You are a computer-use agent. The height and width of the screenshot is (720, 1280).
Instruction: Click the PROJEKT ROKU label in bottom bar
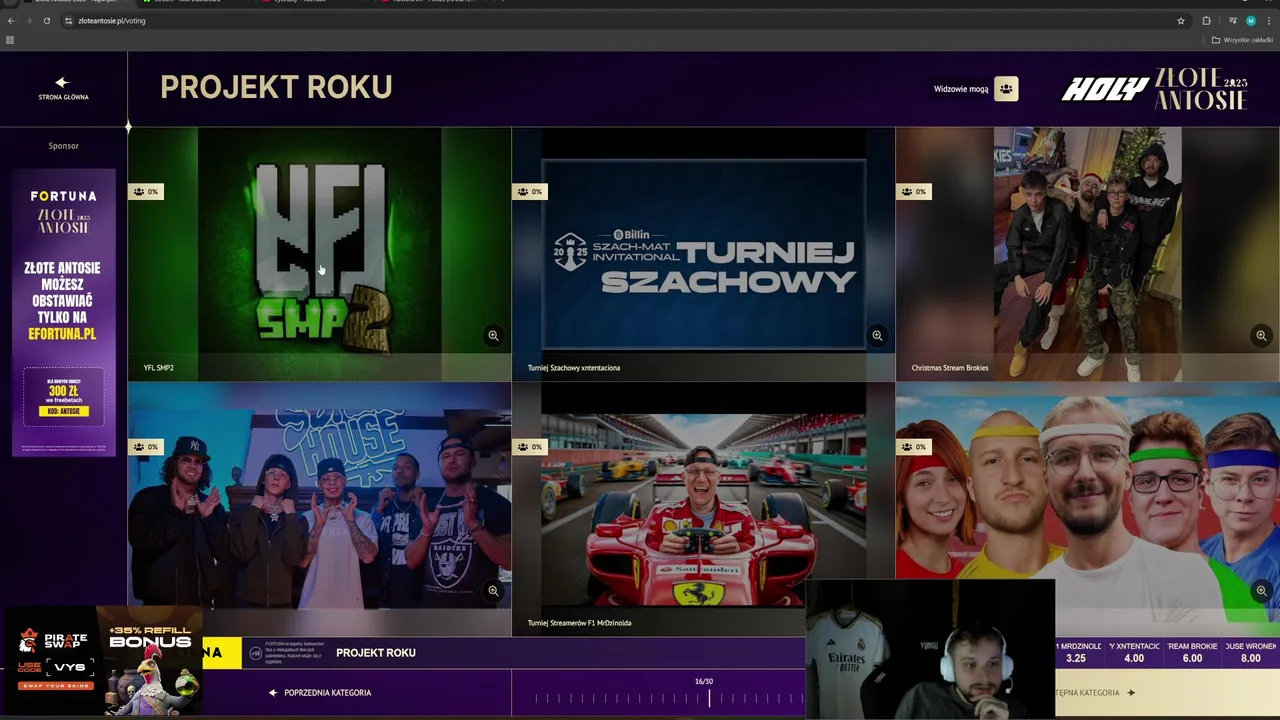point(376,653)
